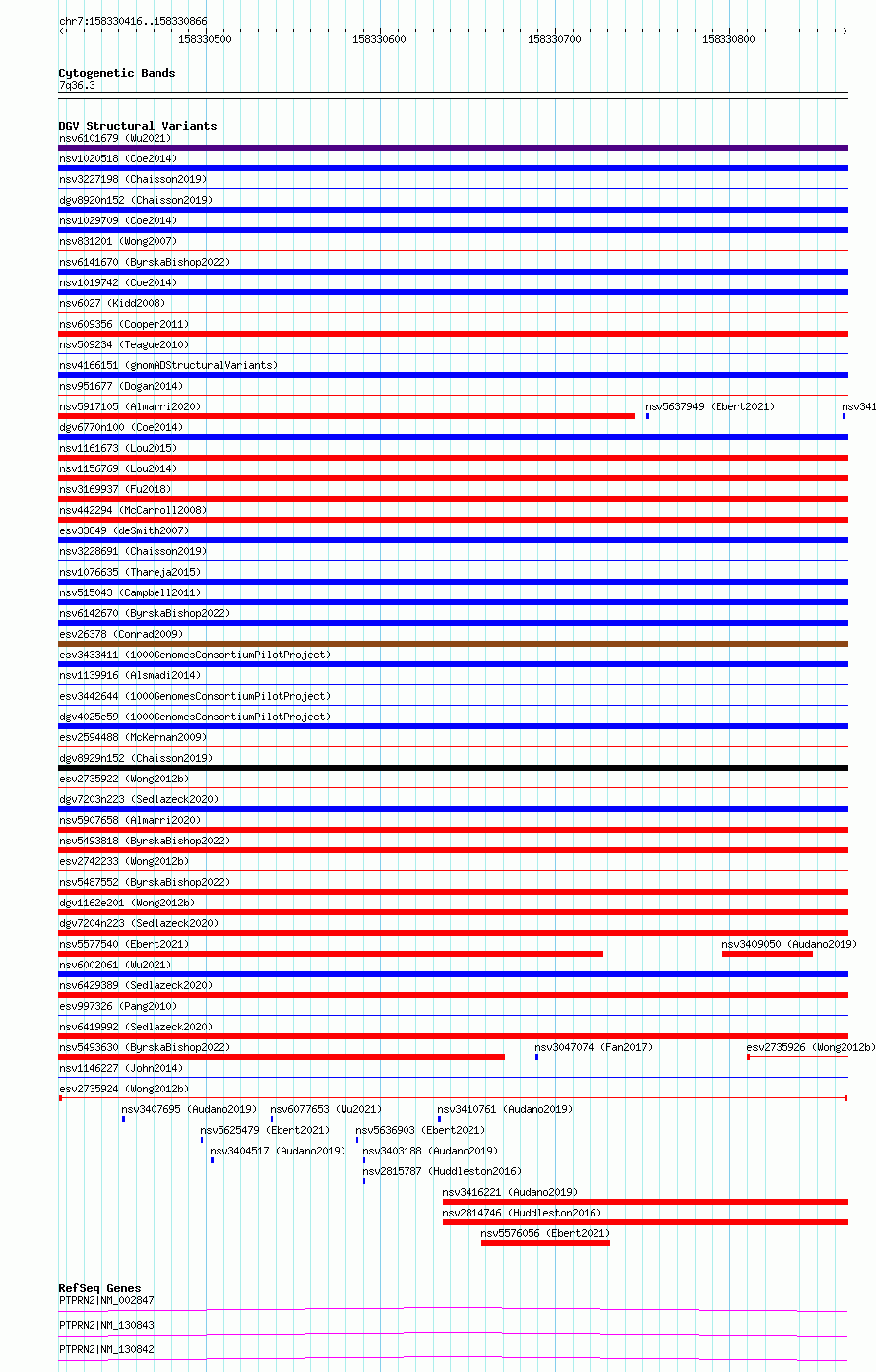
Task: Select the nsv2814746 (Huddleston2016) label
Action: (x=522, y=1213)
